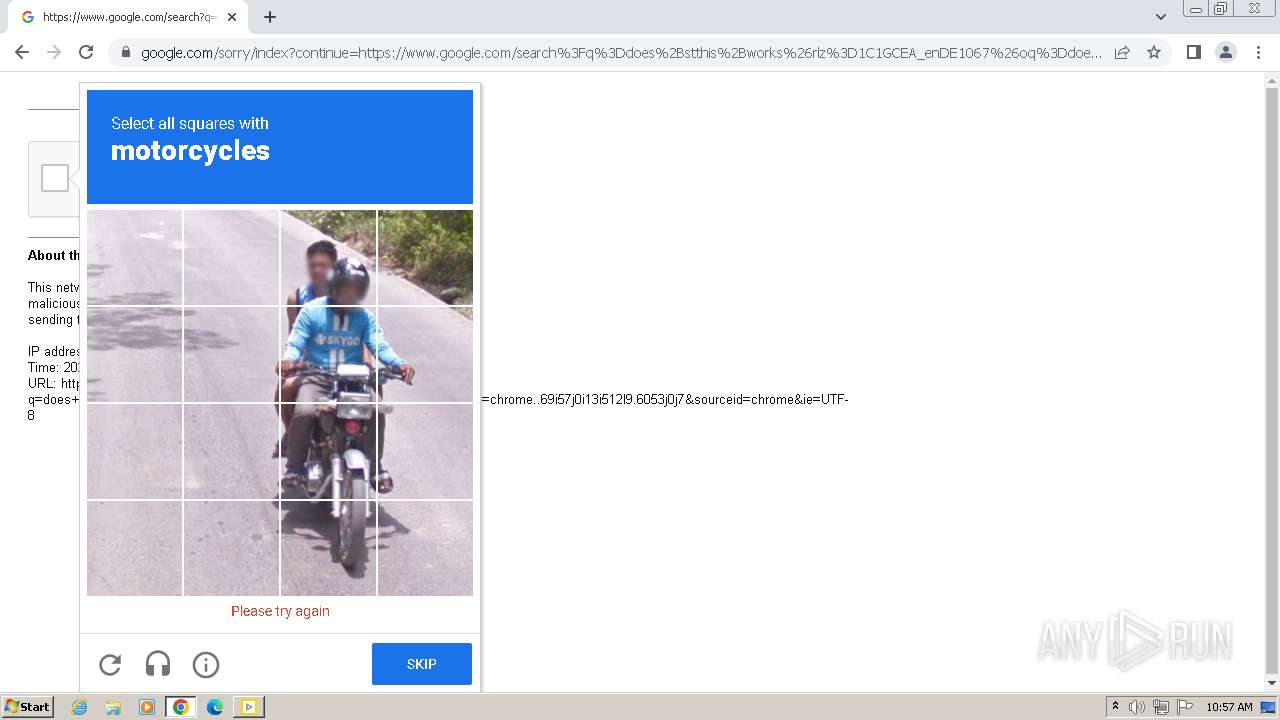Click the SKIP button
The width and height of the screenshot is (1280, 720).
coord(421,664)
